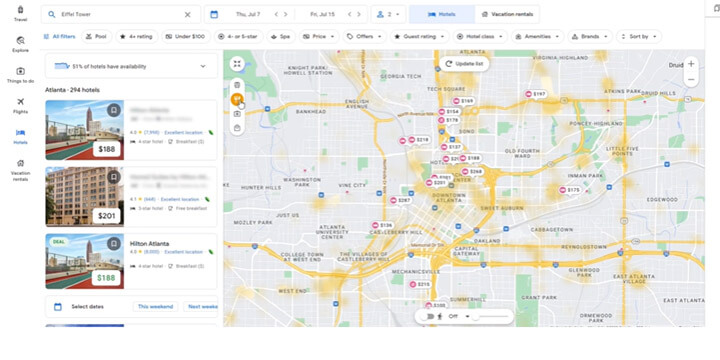Open the Hotel class filter dropdown

click(480, 36)
